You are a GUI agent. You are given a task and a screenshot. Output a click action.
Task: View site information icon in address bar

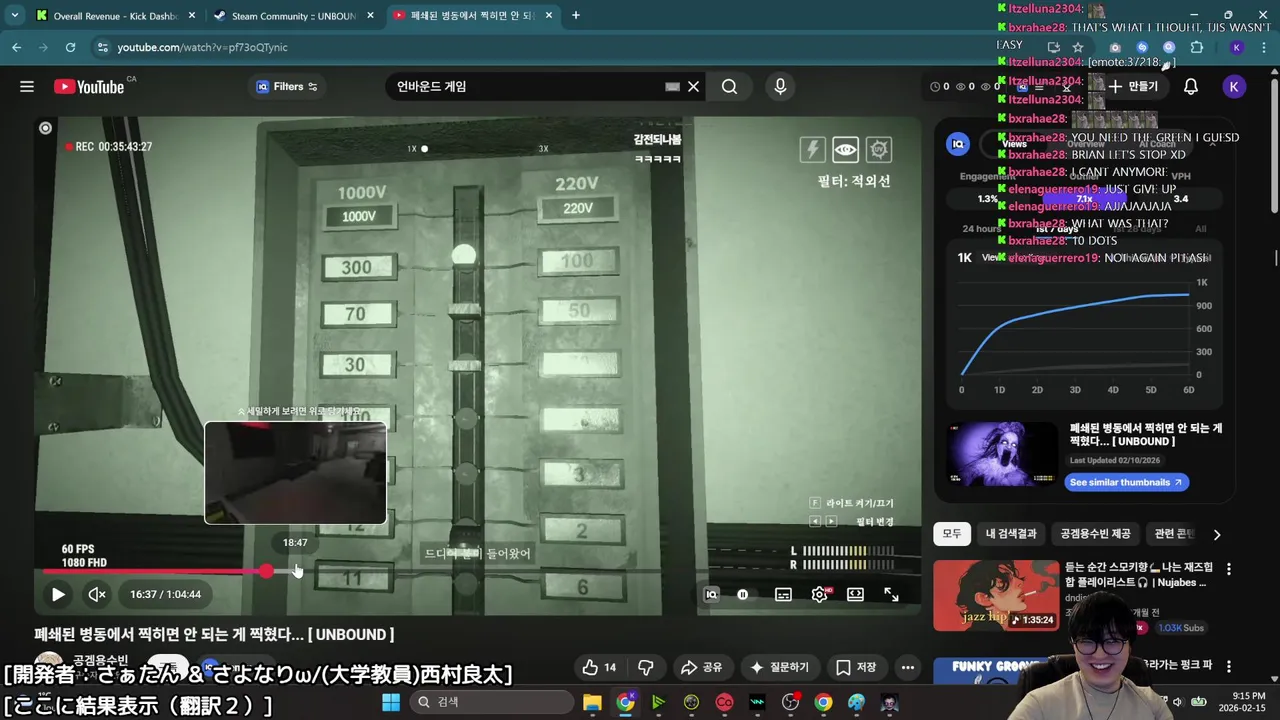coord(102,47)
